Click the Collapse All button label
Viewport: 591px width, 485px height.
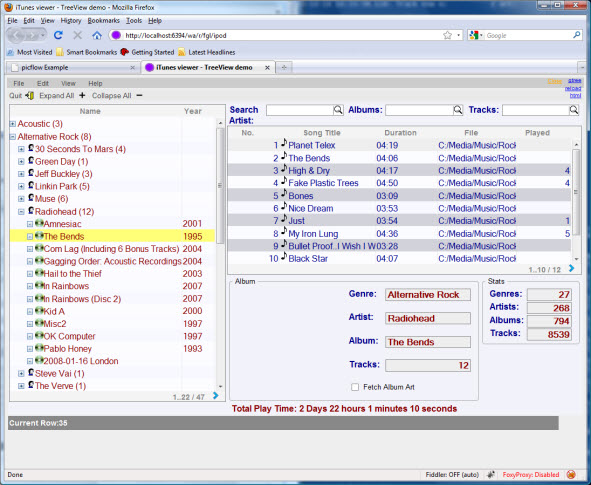point(112,96)
